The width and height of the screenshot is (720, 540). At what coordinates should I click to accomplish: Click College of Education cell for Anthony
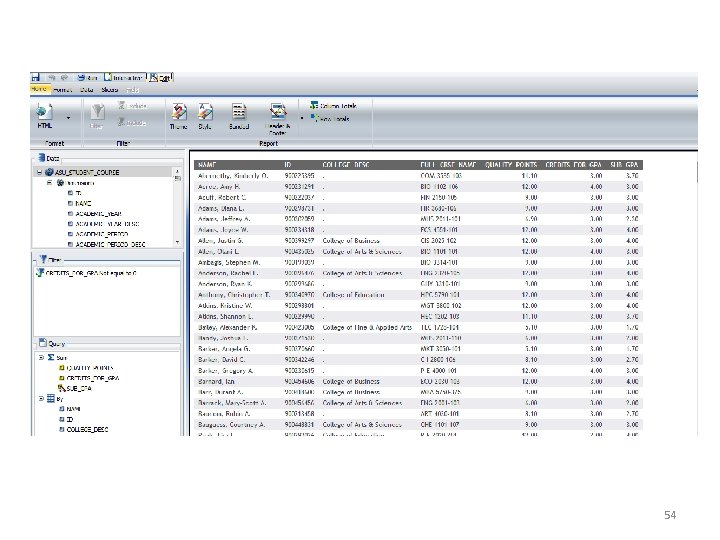click(353, 295)
